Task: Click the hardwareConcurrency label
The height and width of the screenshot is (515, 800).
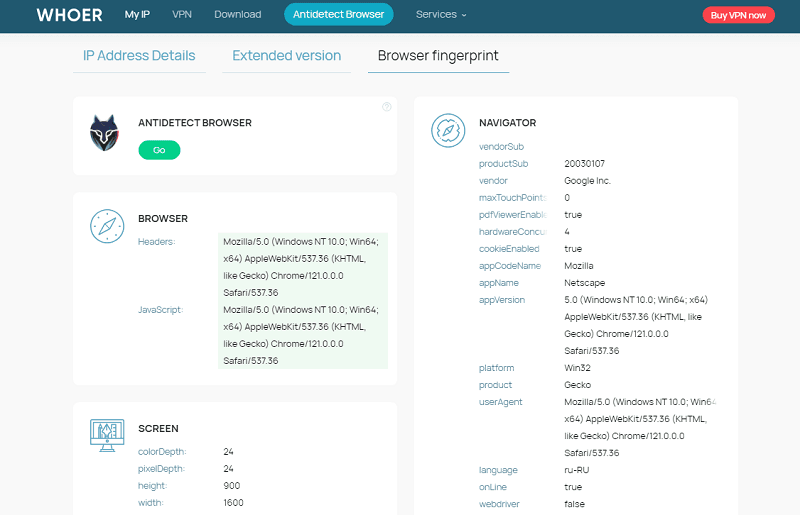Action: click(x=513, y=232)
